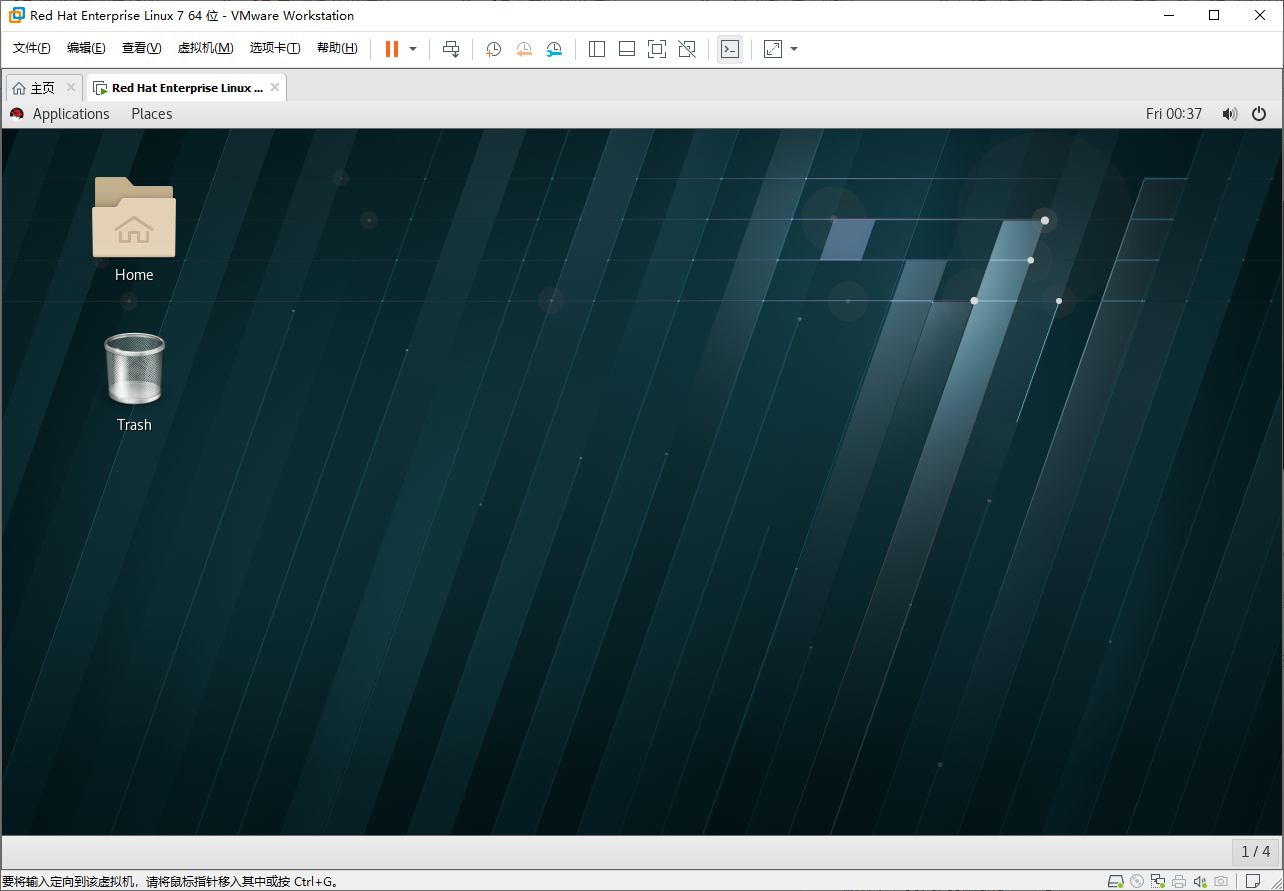
Task: Click the message log note icon in status bar
Action: (1253, 881)
